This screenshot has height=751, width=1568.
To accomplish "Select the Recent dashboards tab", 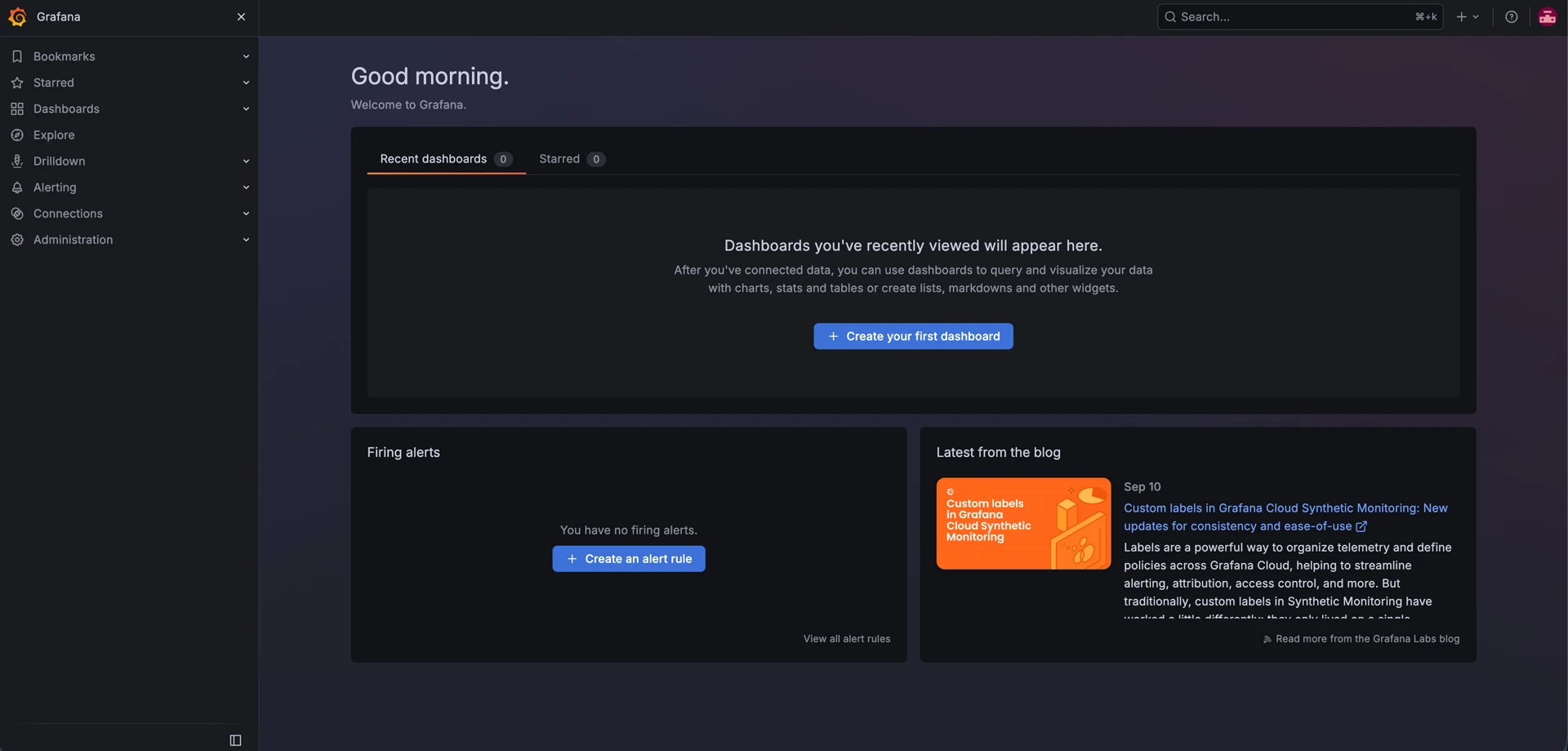I will (x=446, y=159).
